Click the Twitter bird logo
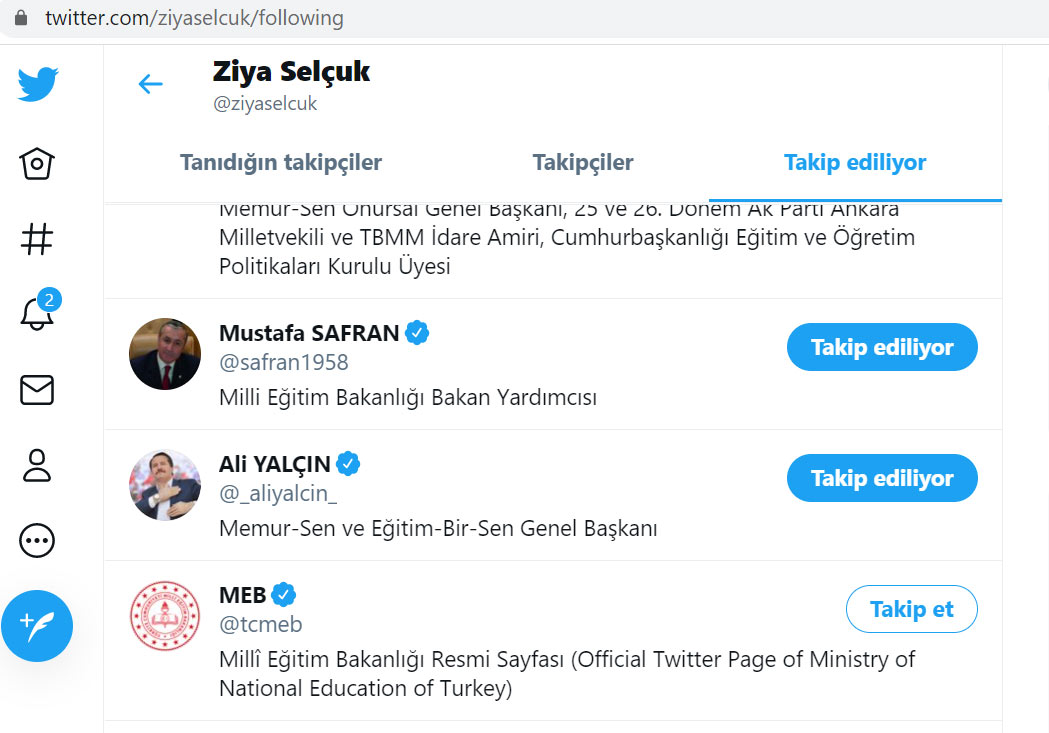The width and height of the screenshot is (1049, 733). (38, 84)
